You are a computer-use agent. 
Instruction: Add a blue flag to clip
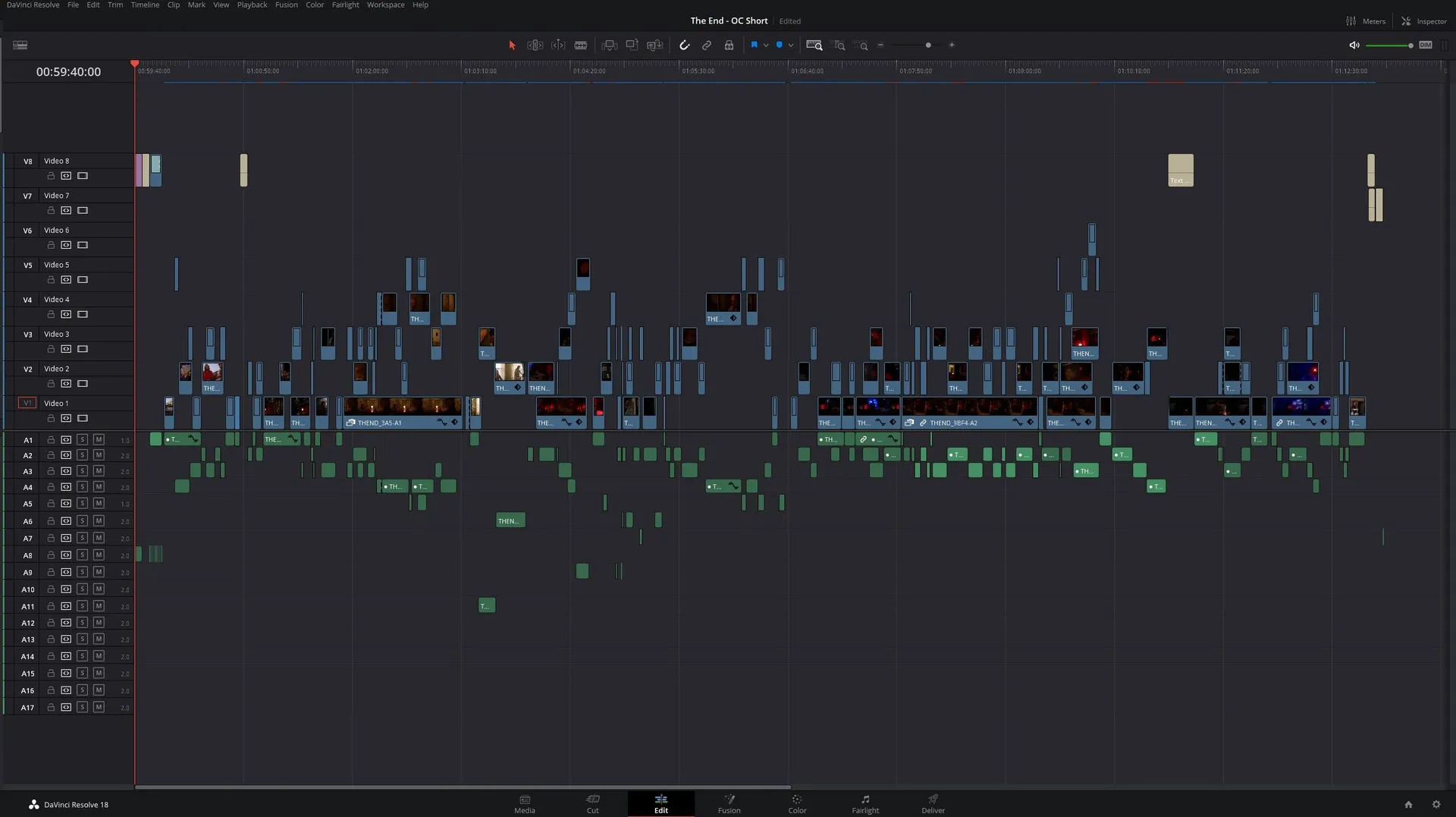click(x=754, y=46)
